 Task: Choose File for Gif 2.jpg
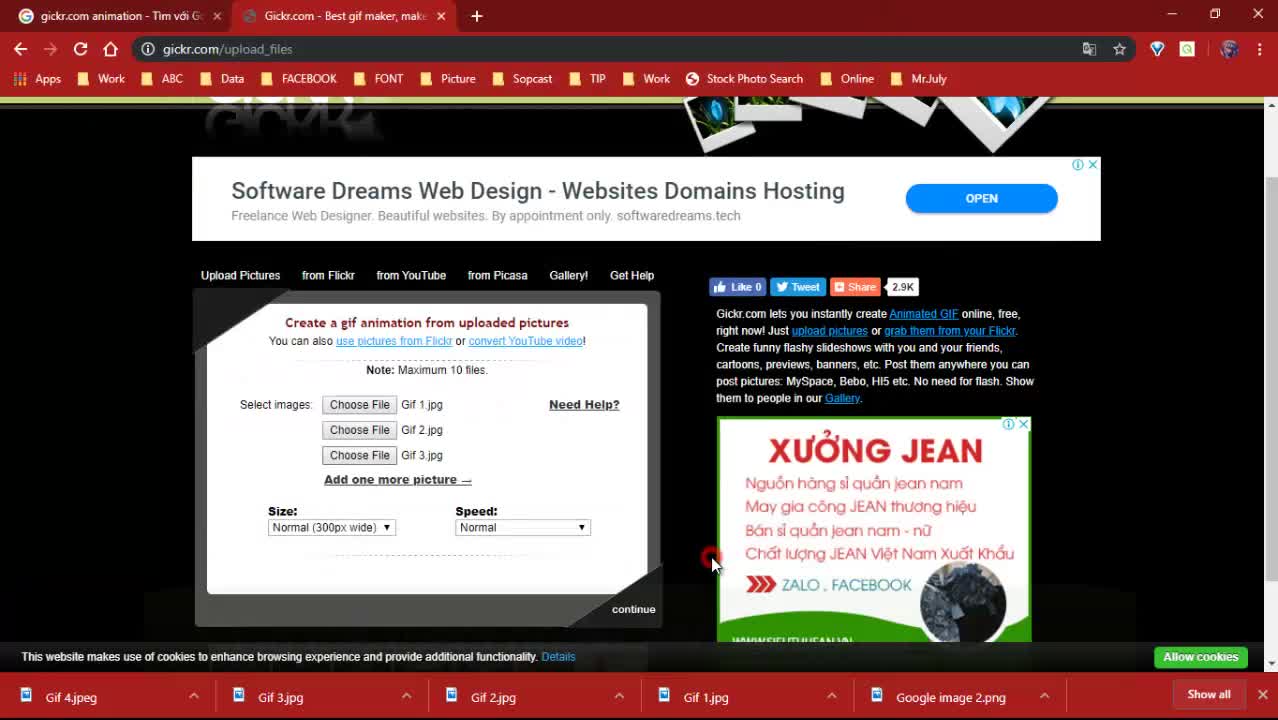click(x=359, y=430)
